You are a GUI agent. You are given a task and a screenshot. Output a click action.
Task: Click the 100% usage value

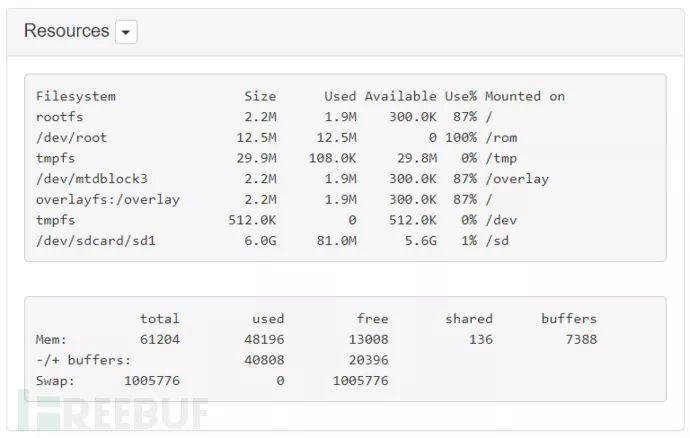point(461,137)
